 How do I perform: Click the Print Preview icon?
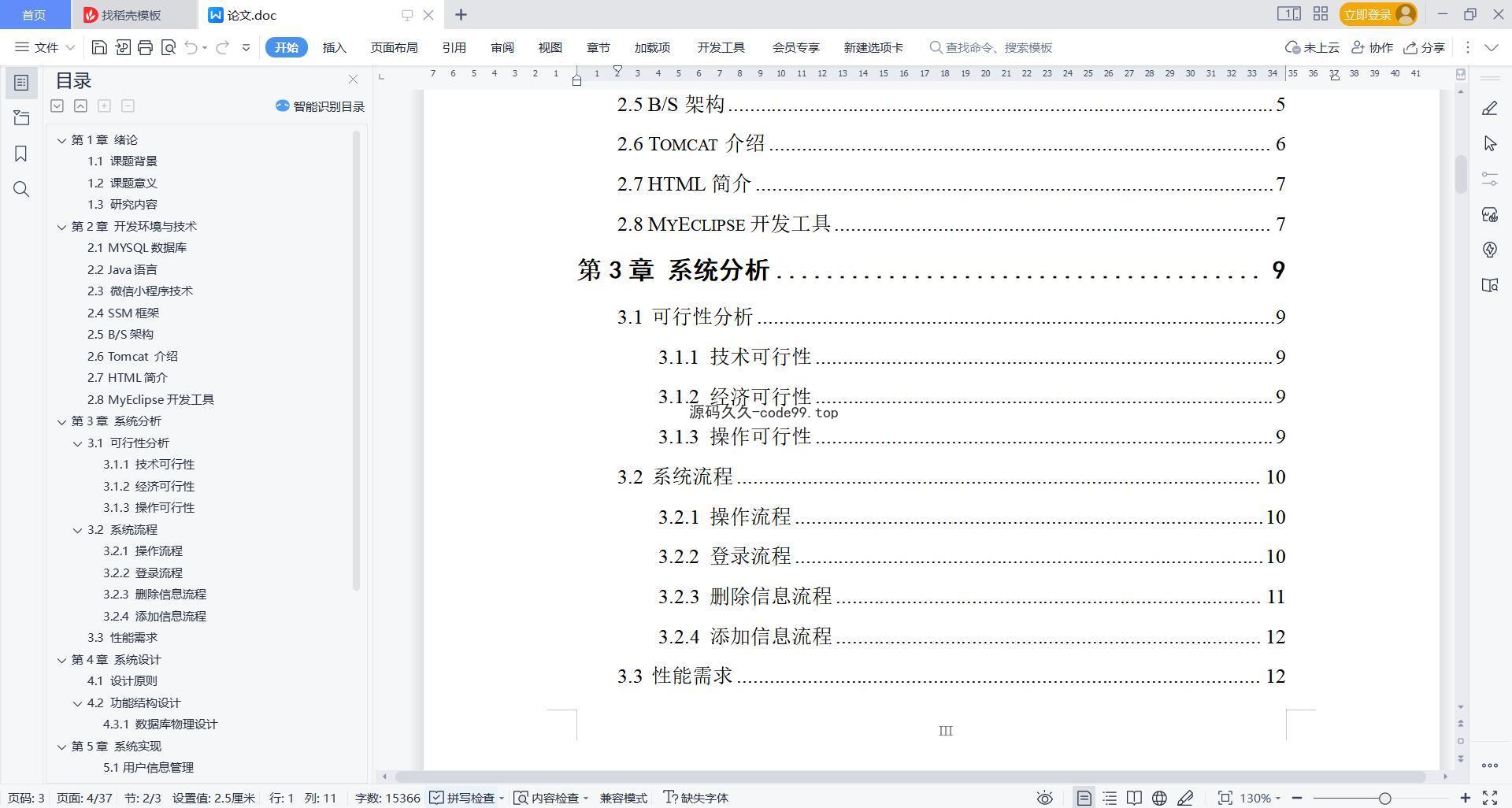coord(168,47)
